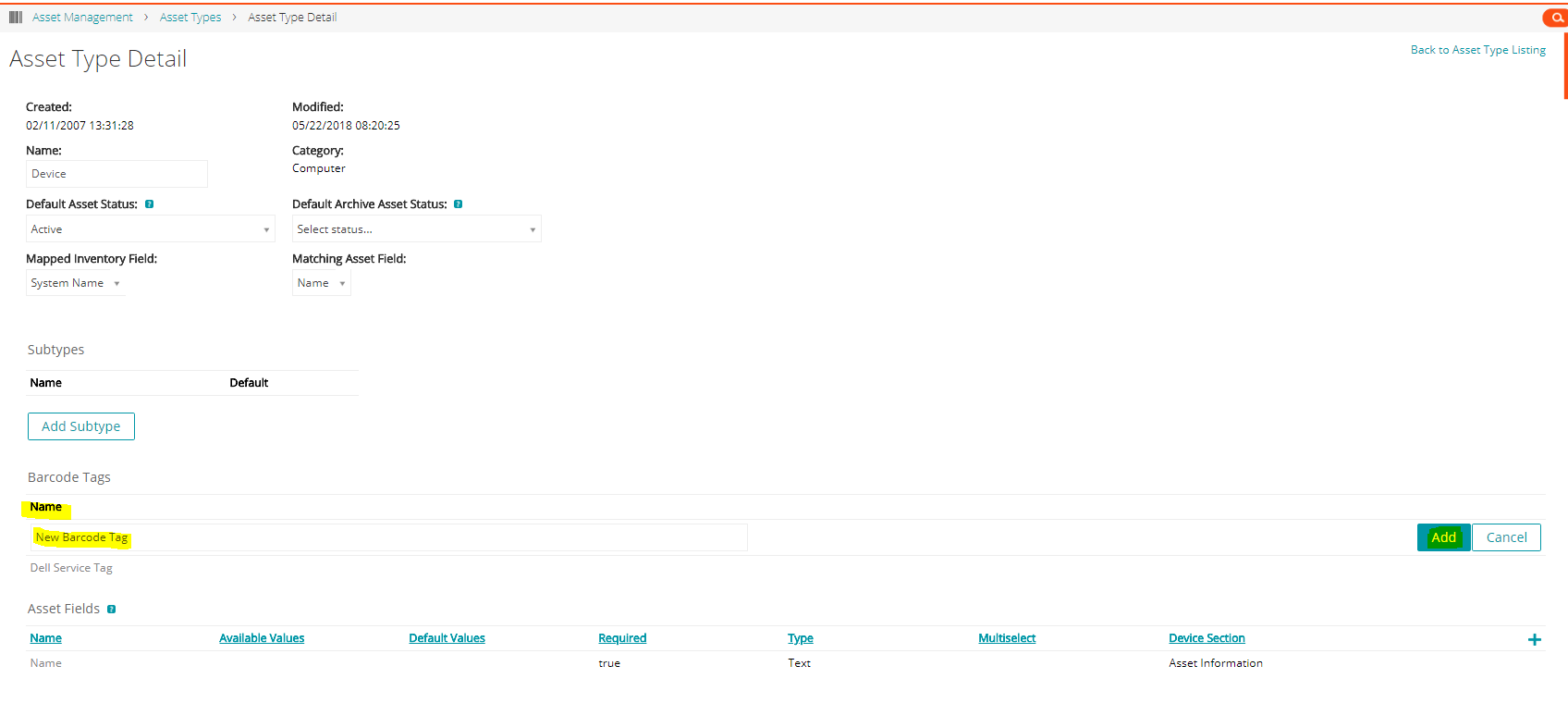The width and height of the screenshot is (1568, 703).
Task: Go Back to Asset Type Listing
Action: click(1477, 50)
